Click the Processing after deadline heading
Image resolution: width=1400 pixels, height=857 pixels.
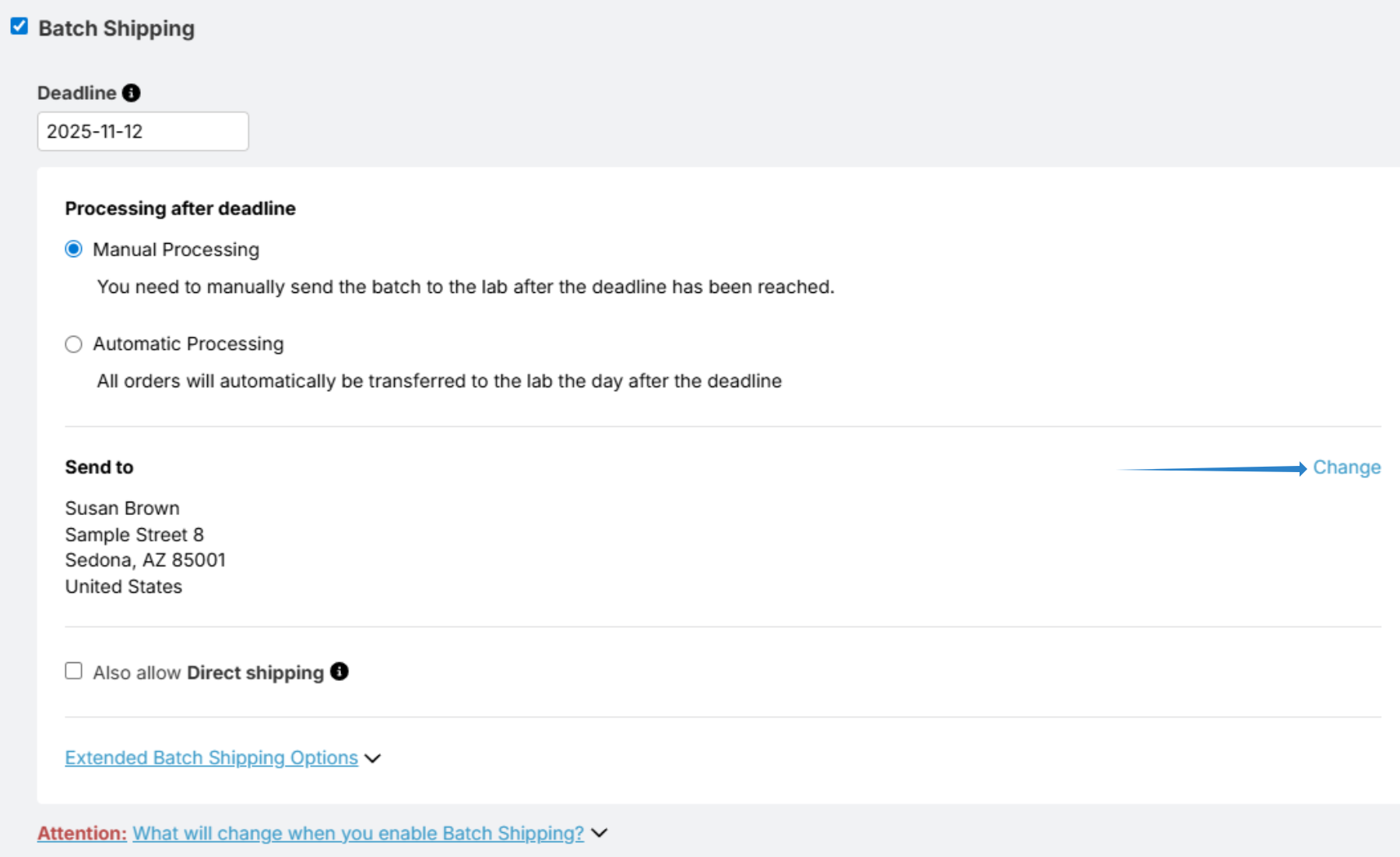(181, 209)
